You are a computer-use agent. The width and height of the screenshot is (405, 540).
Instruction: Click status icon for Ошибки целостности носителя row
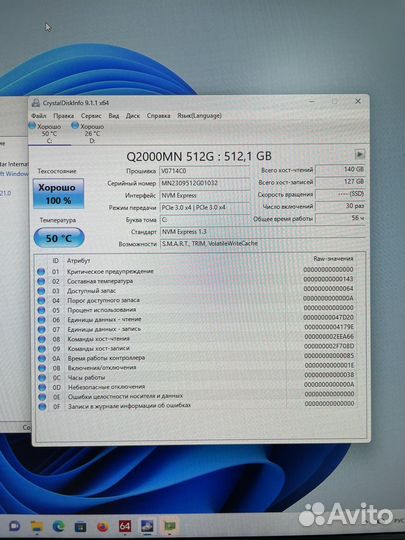[x=42, y=397]
